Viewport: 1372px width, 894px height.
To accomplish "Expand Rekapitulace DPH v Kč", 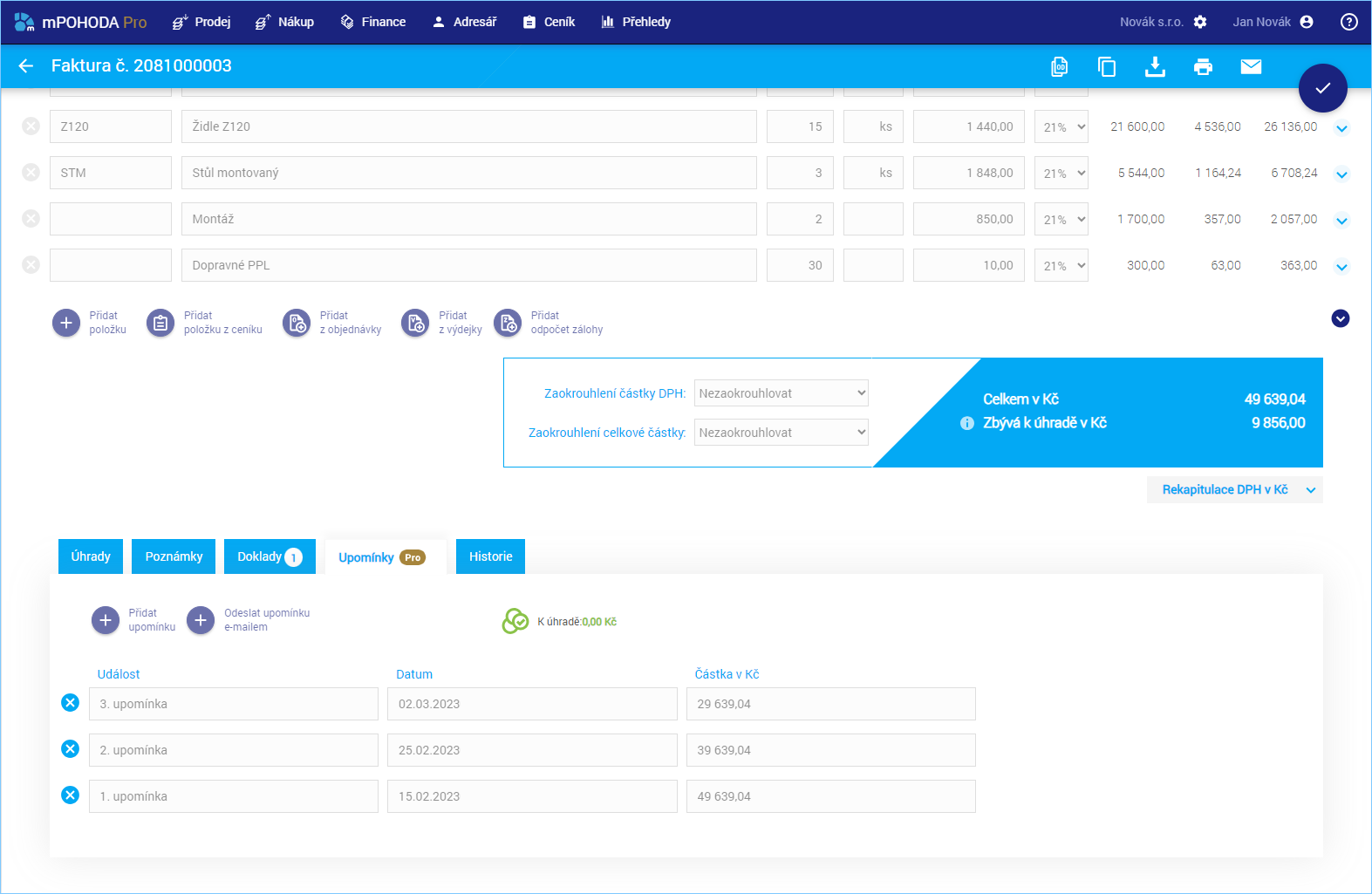I will 1235,490.
